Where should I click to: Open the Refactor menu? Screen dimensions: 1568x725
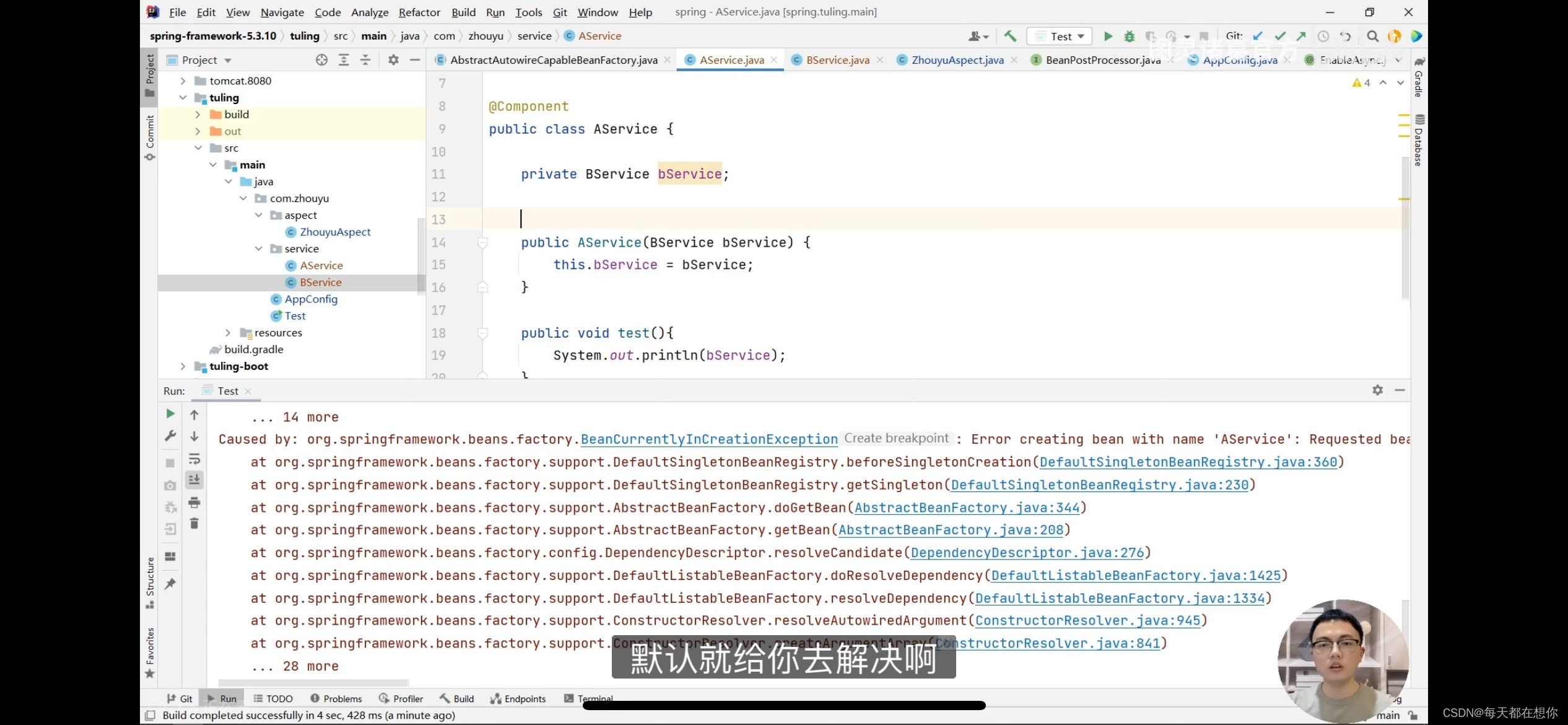click(x=419, y=12)
